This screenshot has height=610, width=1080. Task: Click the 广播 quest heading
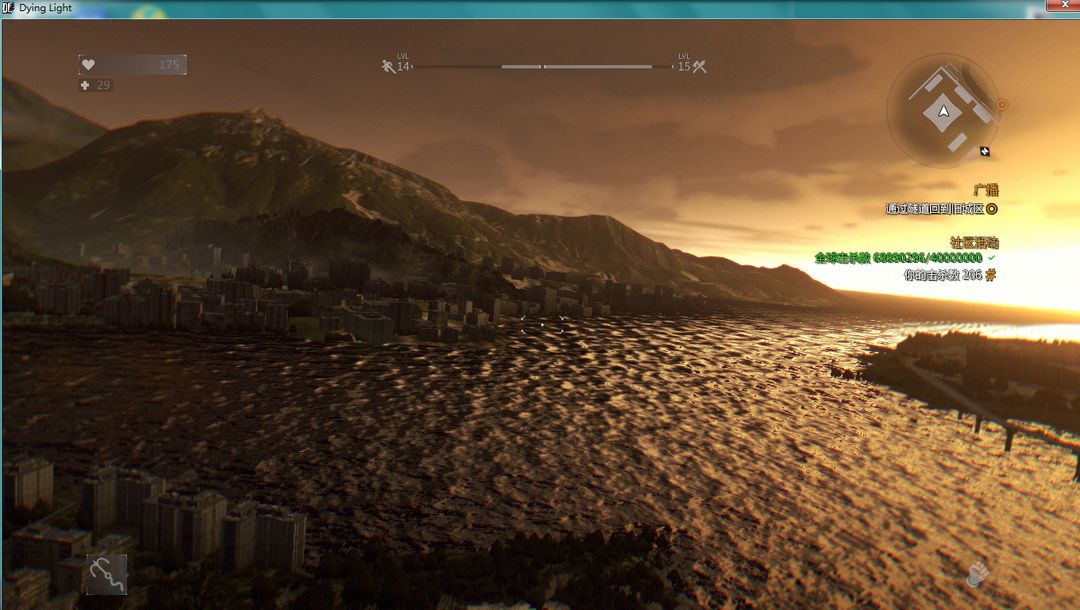(986, 190)
